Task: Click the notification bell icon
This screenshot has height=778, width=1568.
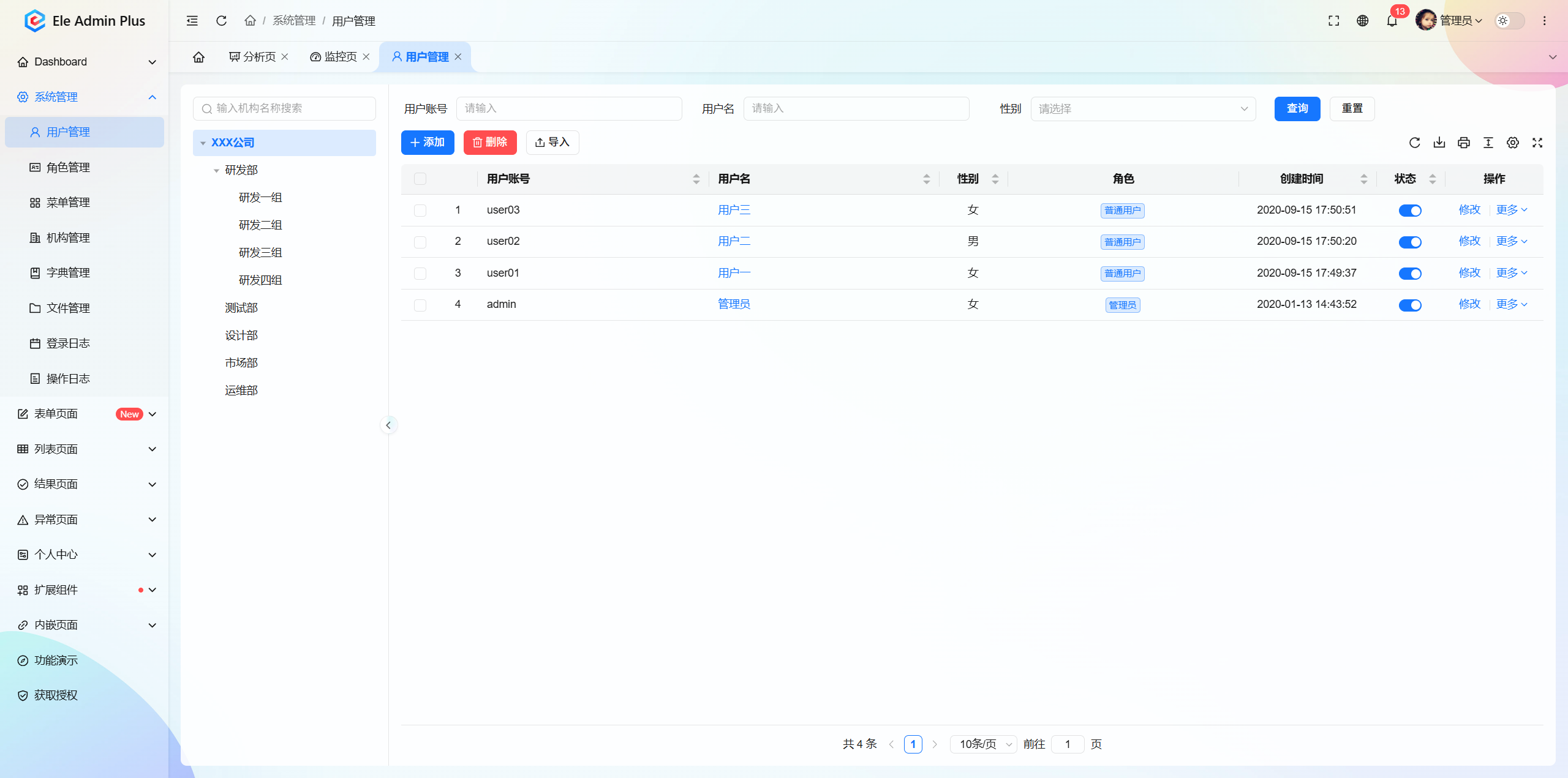Action: [1392, 21]
